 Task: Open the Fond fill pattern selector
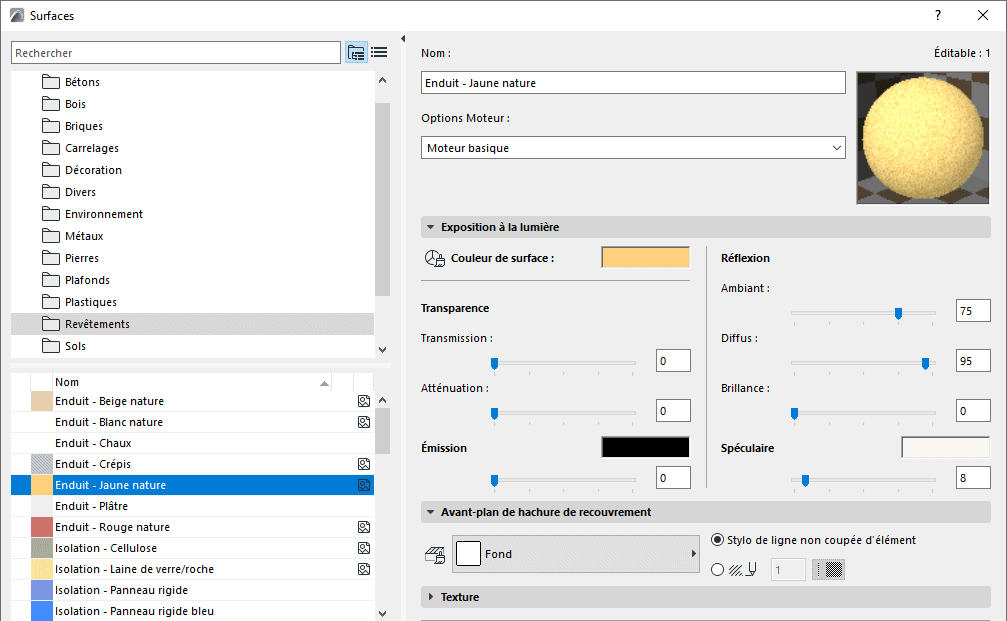tap(576, 554)
